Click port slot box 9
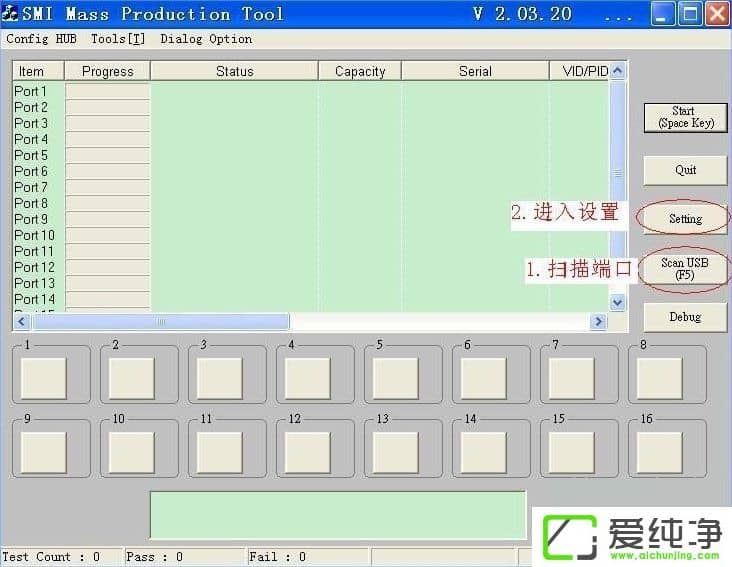The image size is (732, 567). [x=43, y=452]
